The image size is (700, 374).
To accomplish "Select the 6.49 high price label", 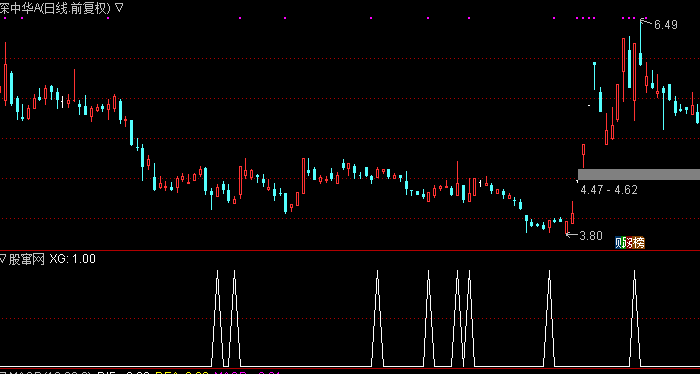I will [x=666, y=25].
